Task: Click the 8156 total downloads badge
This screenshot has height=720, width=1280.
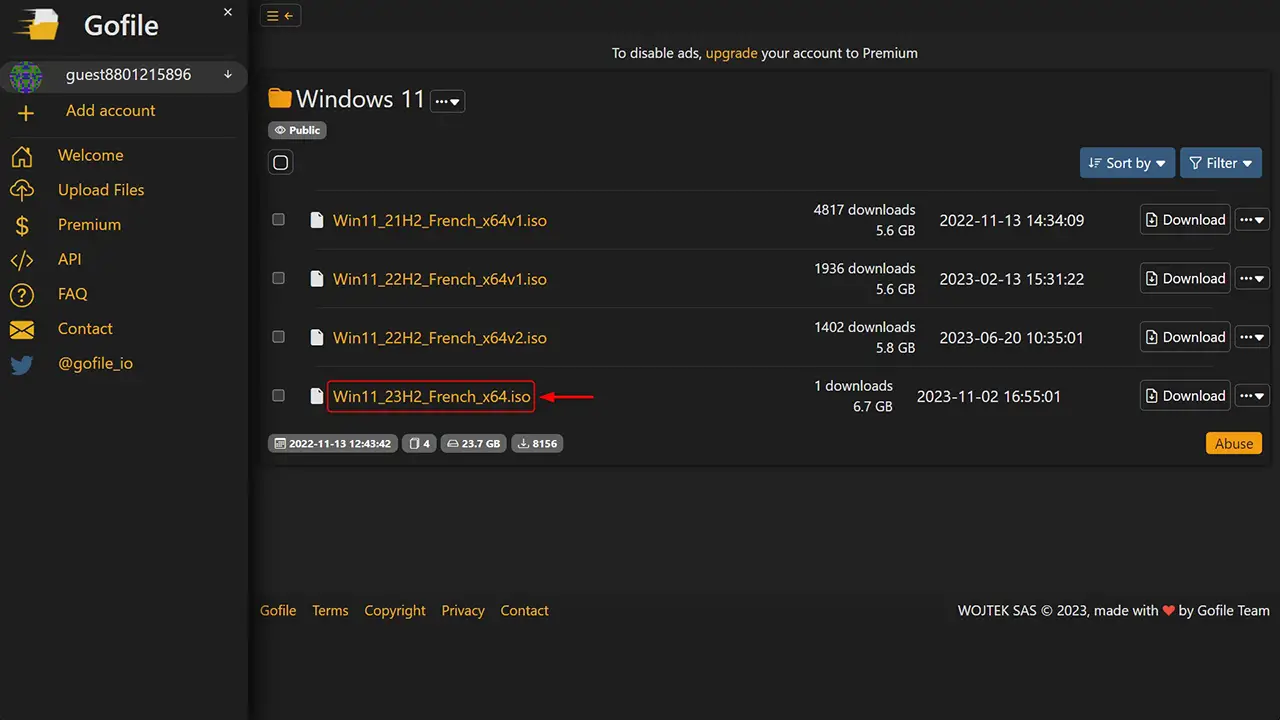Action: click(x=537, y=443)
